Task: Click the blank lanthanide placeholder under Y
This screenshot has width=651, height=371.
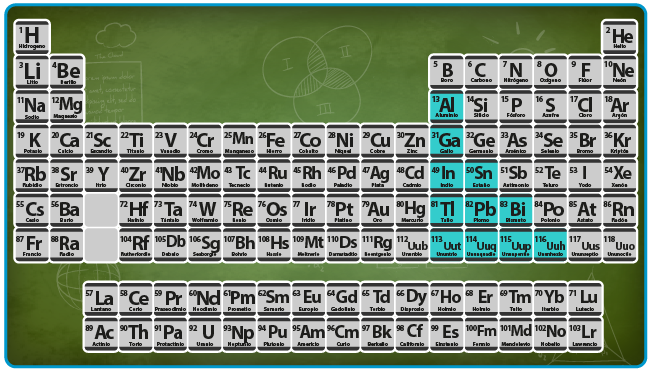Action: tap(101, 210)
